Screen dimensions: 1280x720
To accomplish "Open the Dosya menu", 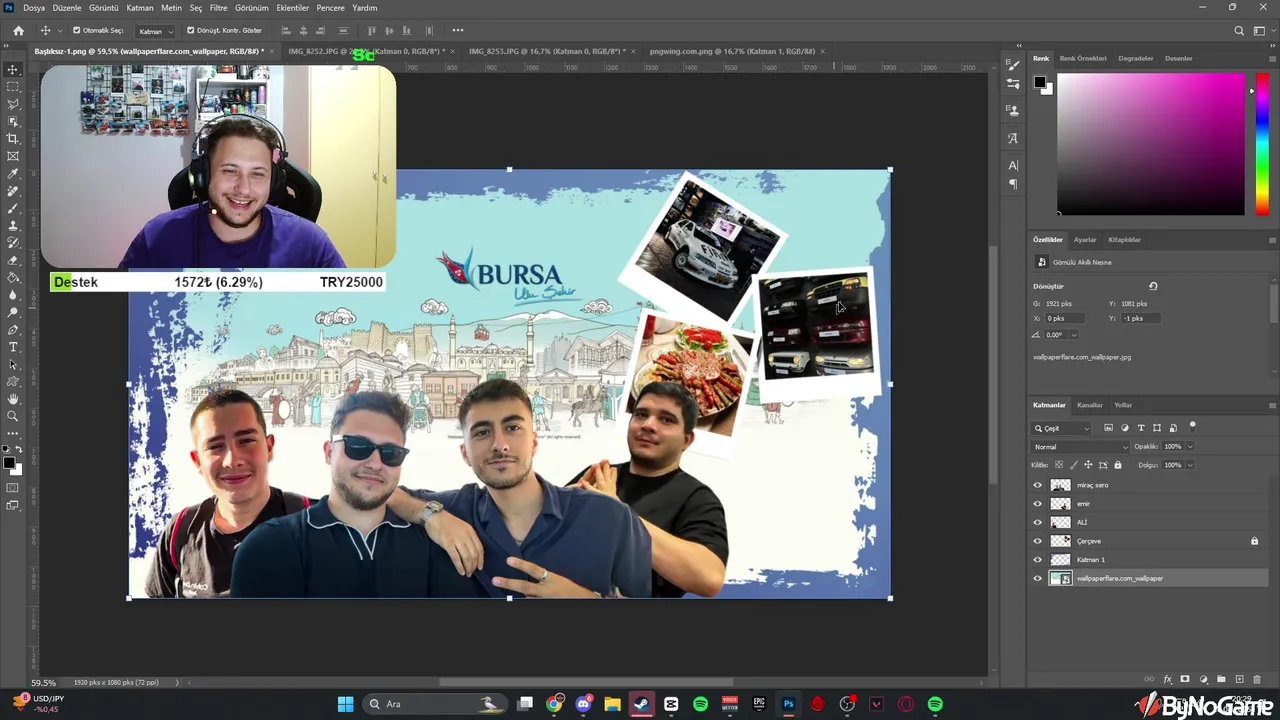I will click(34, 8).
